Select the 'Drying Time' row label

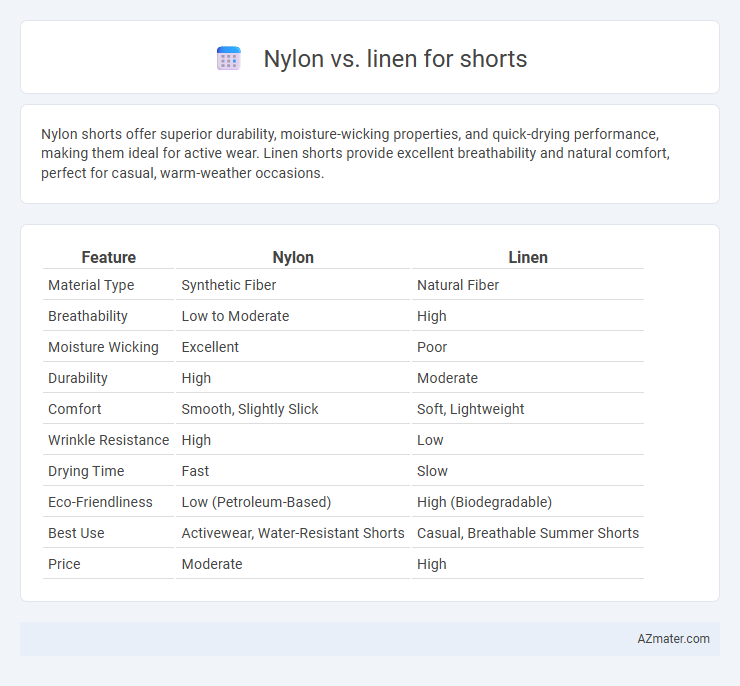(x=86, y=471)
